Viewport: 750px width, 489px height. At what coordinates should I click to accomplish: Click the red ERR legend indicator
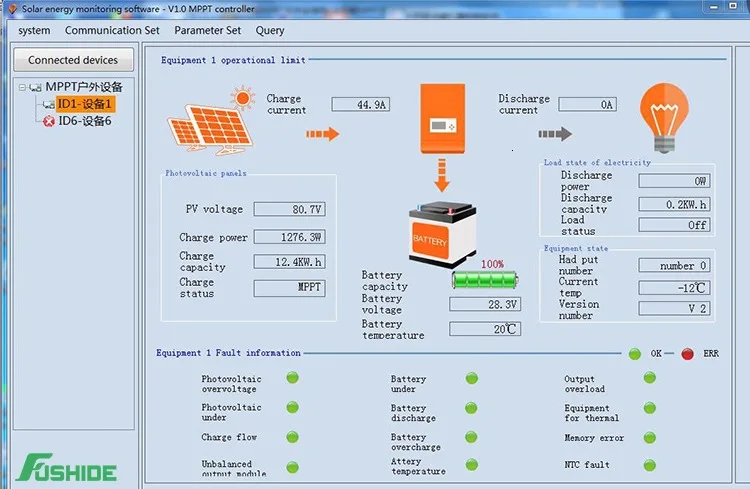687,354
